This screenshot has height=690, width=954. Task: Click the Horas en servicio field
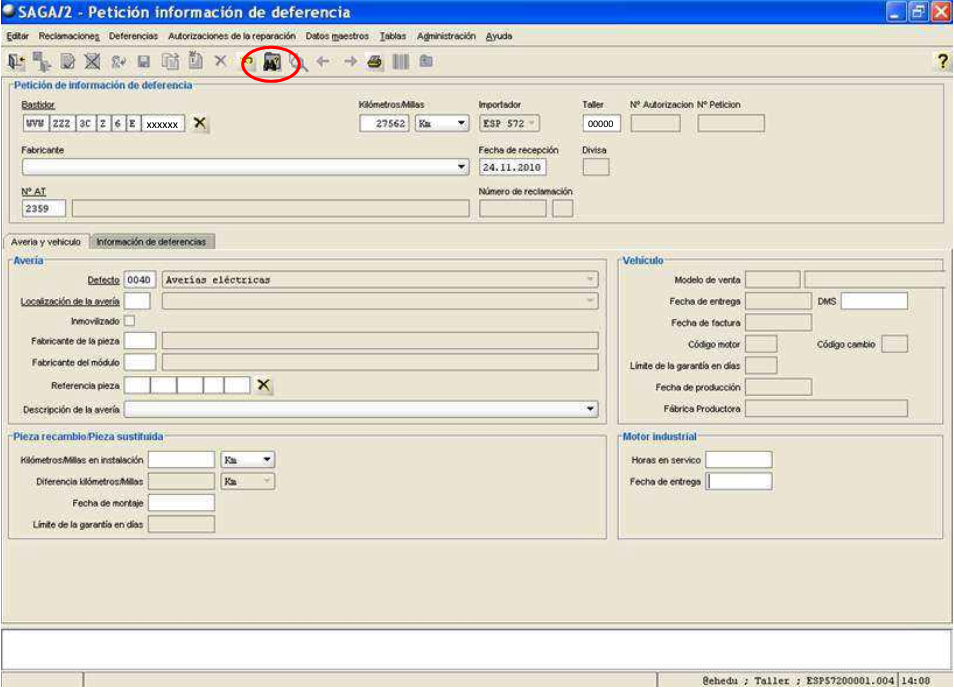click(739, 459)
